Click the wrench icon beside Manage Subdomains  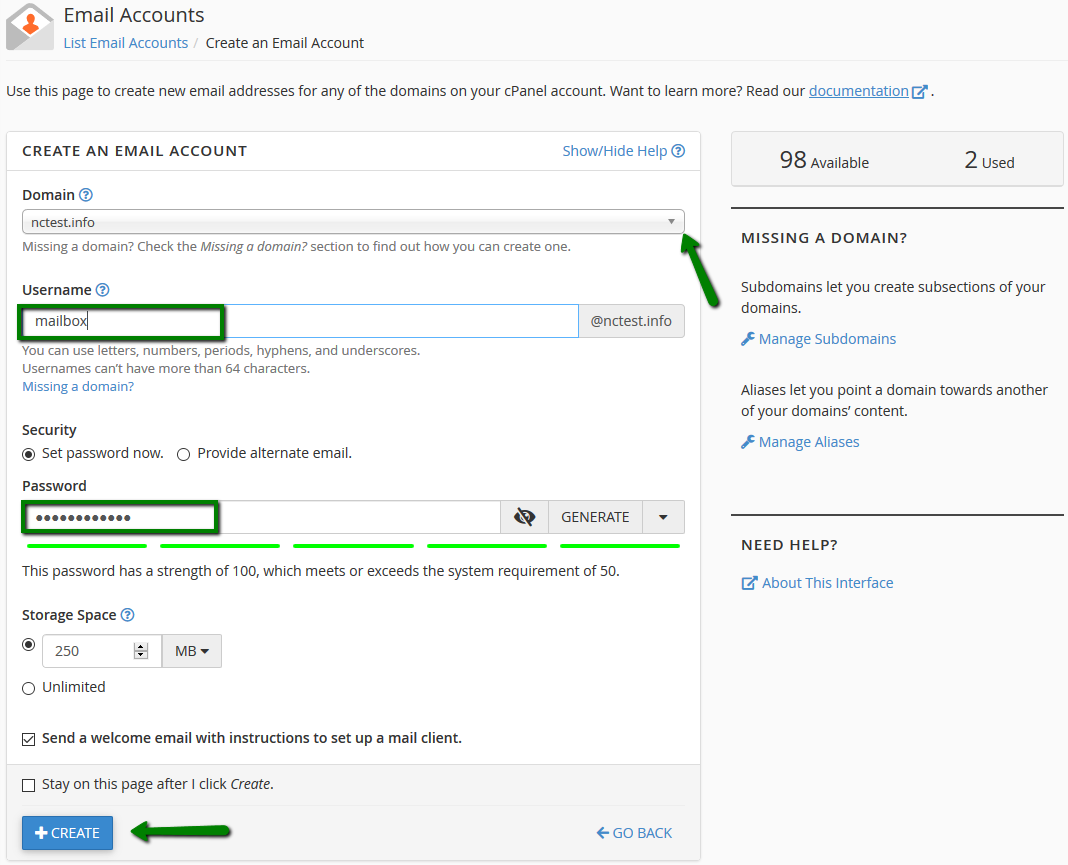[x=748, y=339]
